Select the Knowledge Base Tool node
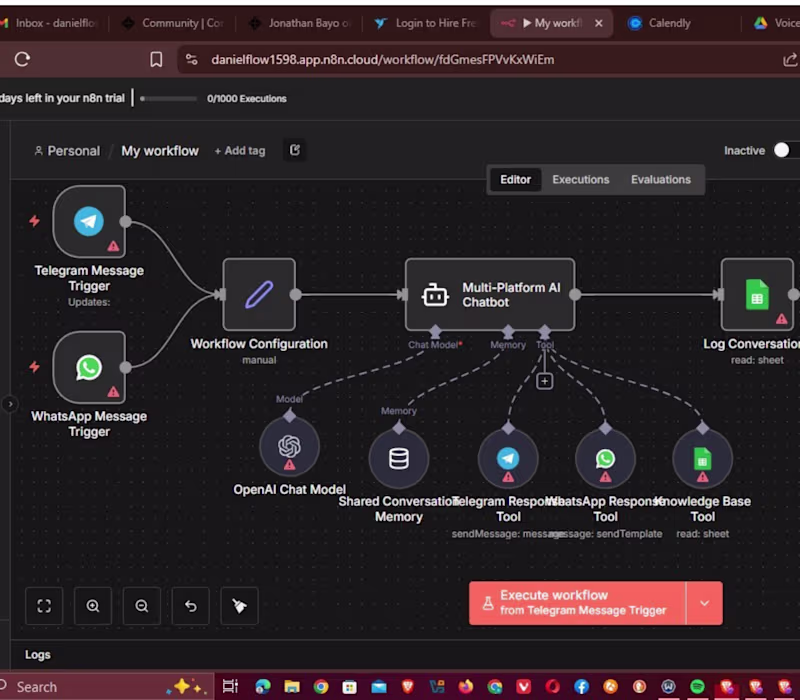800x700 pixels. click(x=703, y=459)
